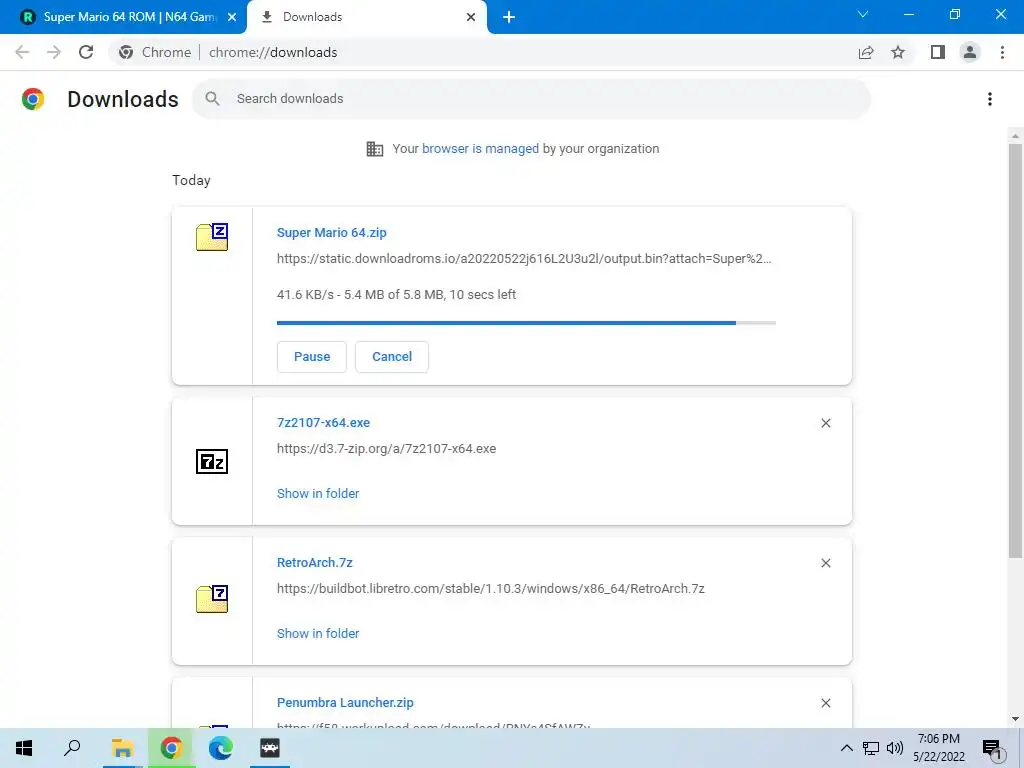Expand the tab search chevron
Image resolution: width=1024 pixels, height=768 pixels.
coord(863,14)
